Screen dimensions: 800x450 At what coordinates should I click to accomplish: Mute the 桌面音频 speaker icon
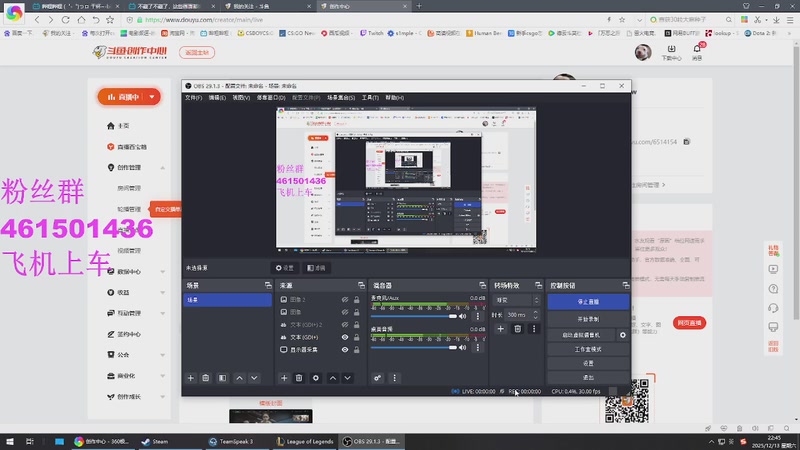[463, 347]
